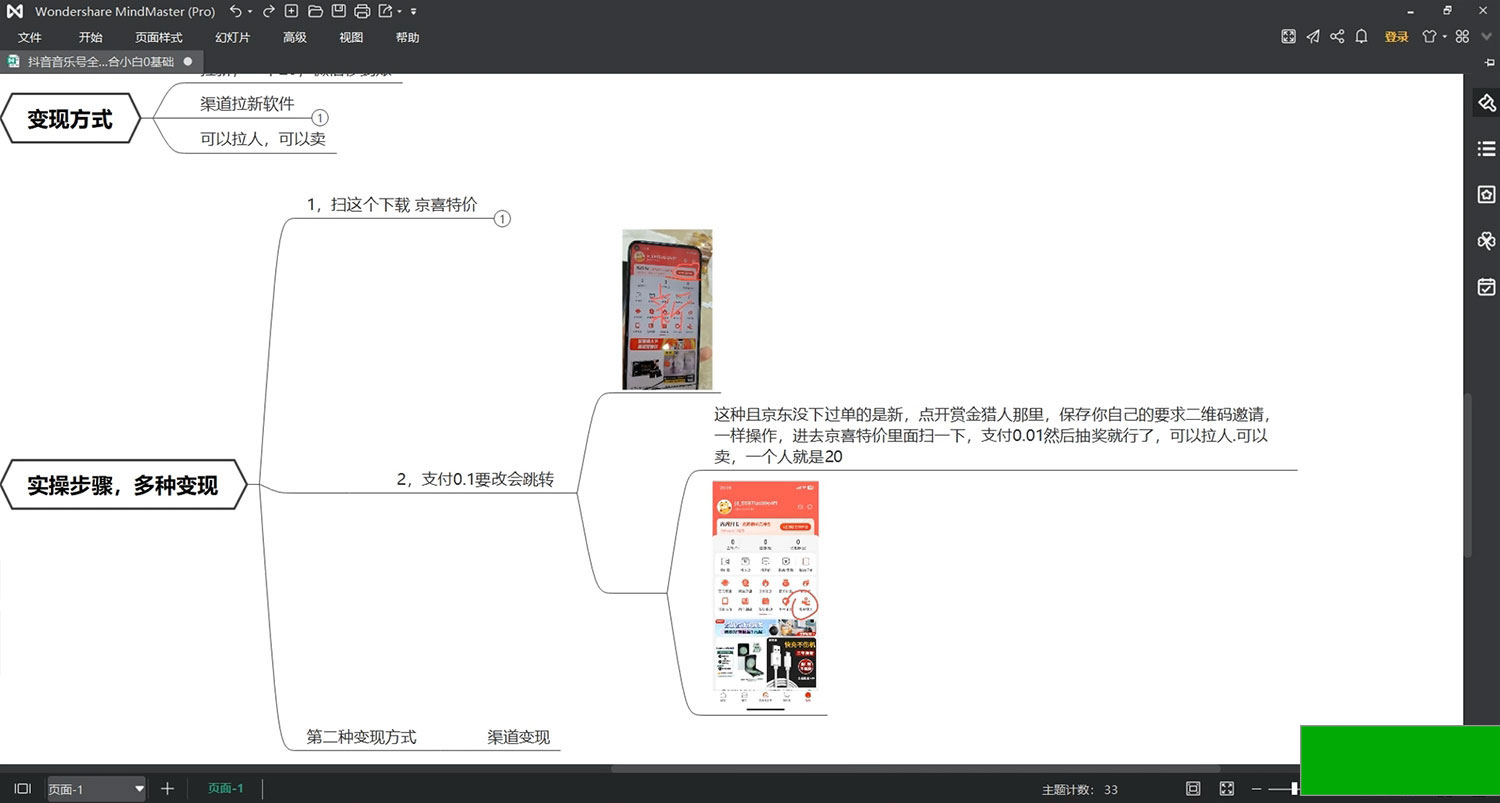The image size is (1500, 803).
Task: Select the paragraph starting 这种且京东没下过单
Action: click(x=993, y=435)
